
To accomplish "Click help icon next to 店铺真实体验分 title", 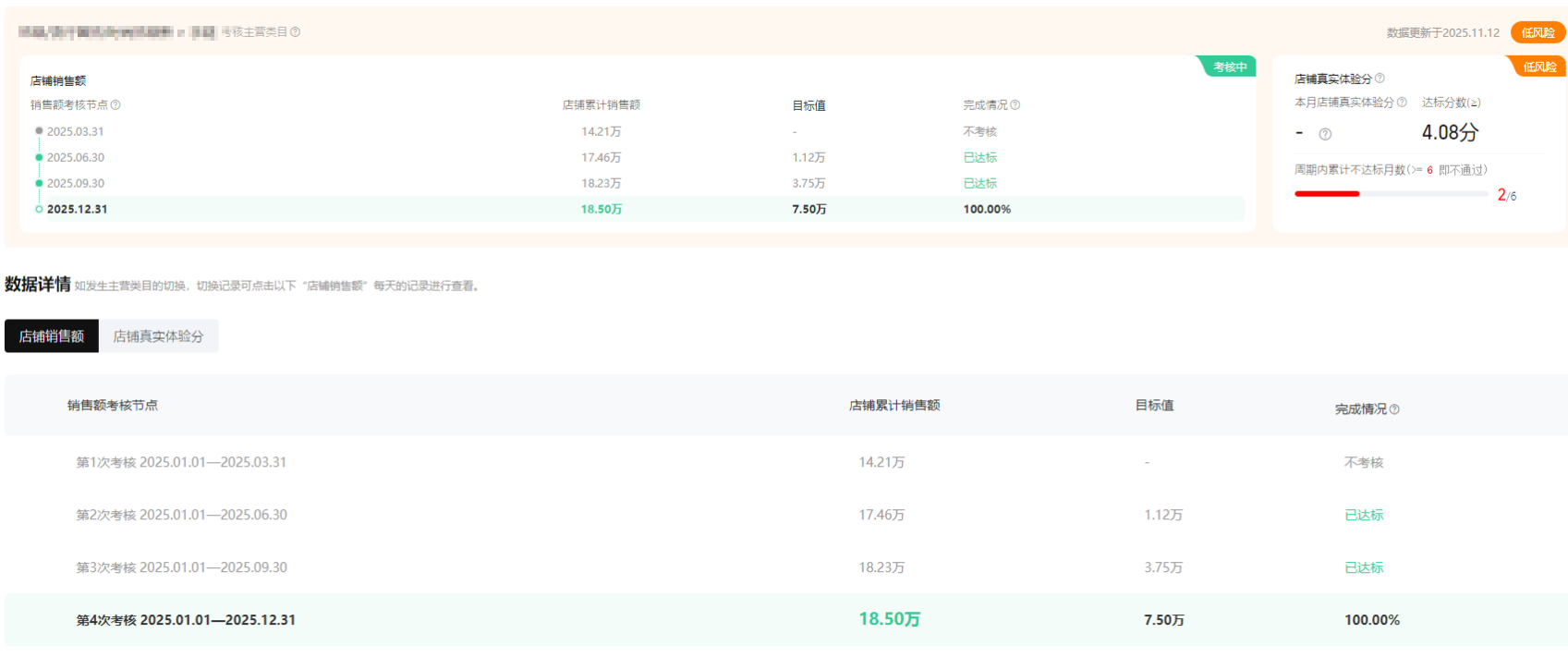I will [1380, 79].
